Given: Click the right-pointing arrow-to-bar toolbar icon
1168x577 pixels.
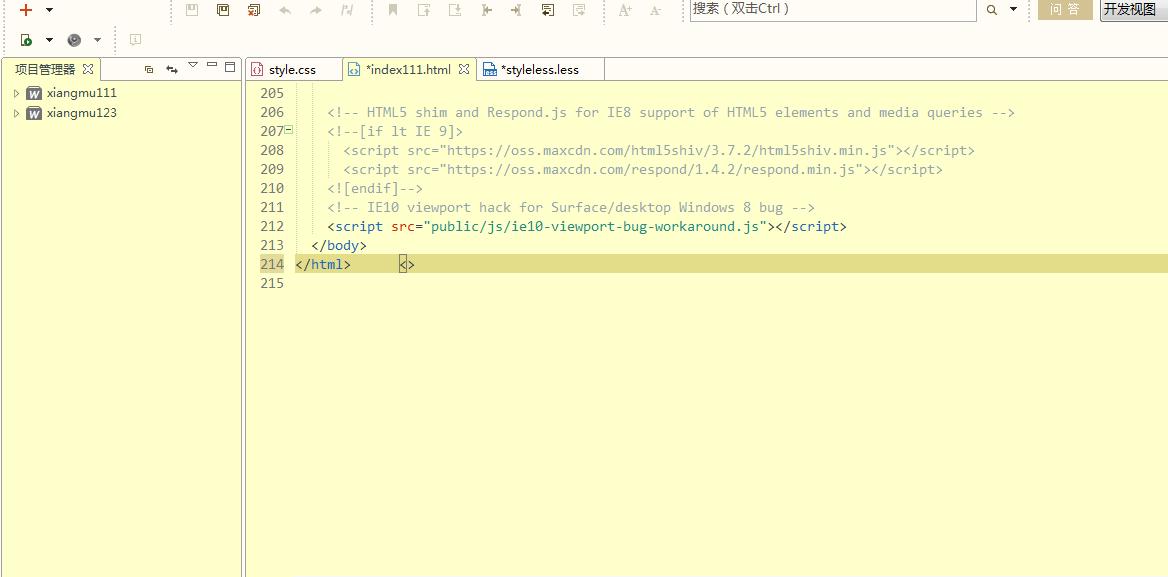Looking at the screenshot, I should pyautogui.click(x=516, y=10).
